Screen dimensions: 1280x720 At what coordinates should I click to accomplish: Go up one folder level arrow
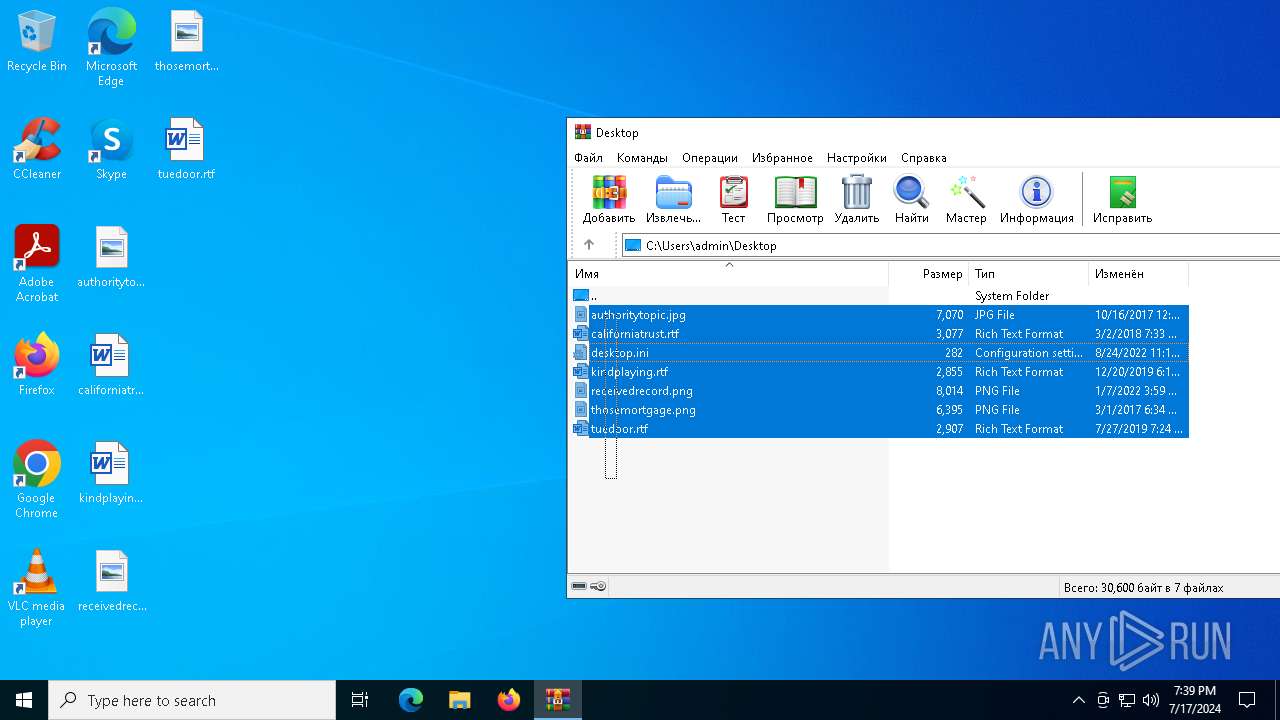click(589, 245)
